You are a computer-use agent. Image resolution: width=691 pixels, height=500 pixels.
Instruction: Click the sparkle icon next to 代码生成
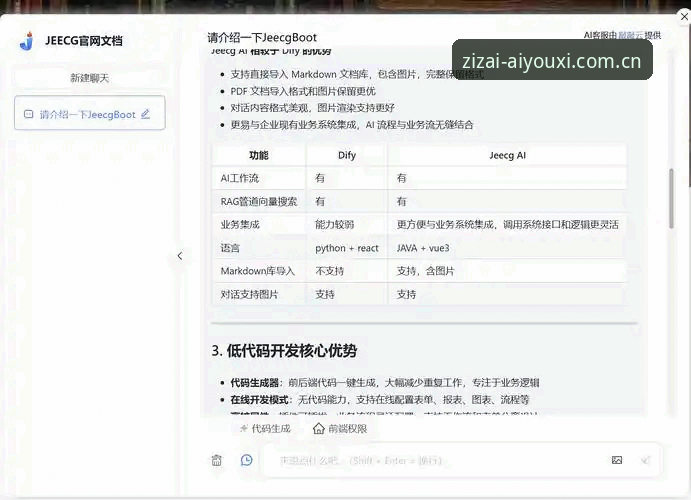[243, 428]
